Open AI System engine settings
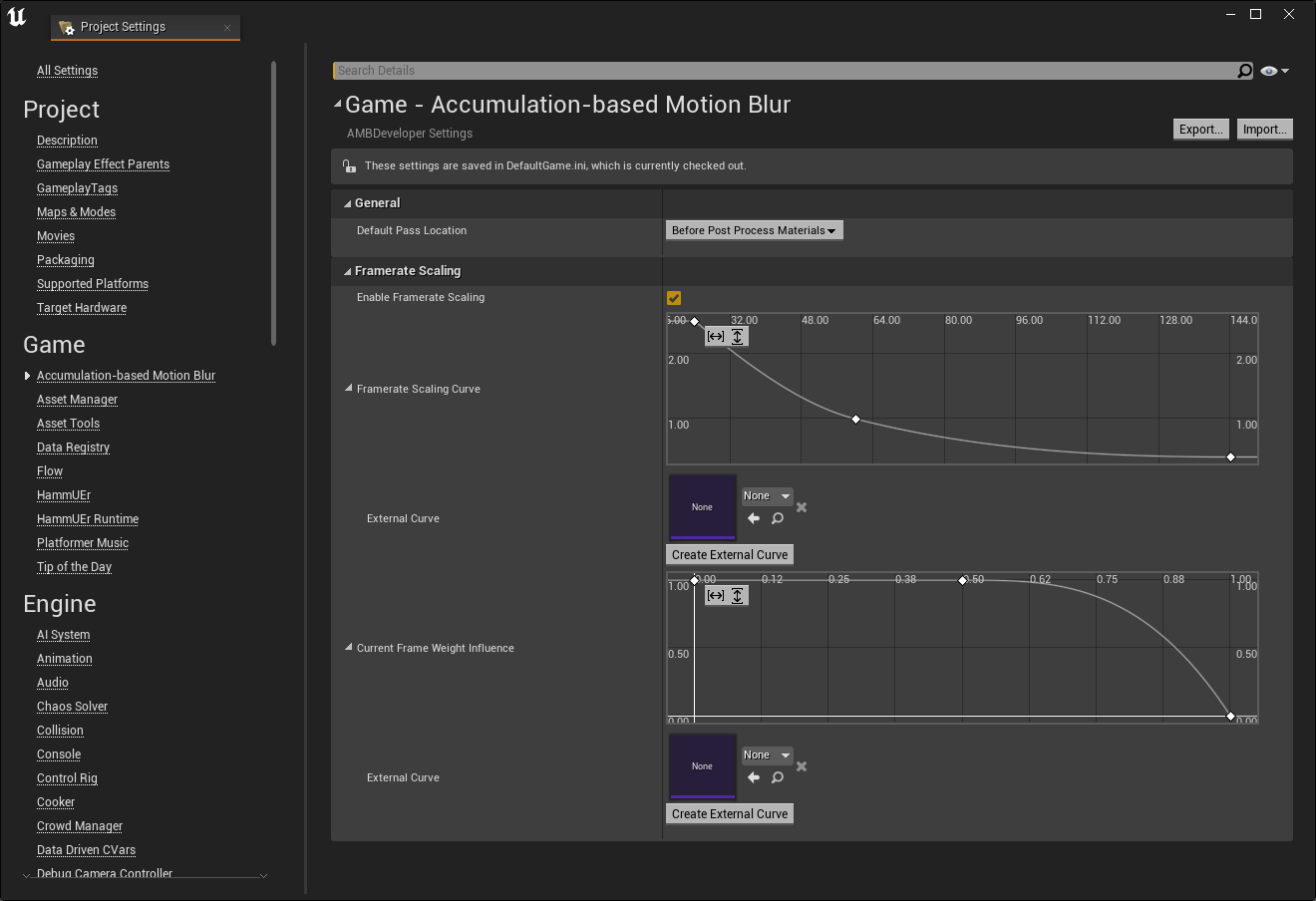Image resolution: width=1316 pixels, height=901 pixels. (63, 635)
